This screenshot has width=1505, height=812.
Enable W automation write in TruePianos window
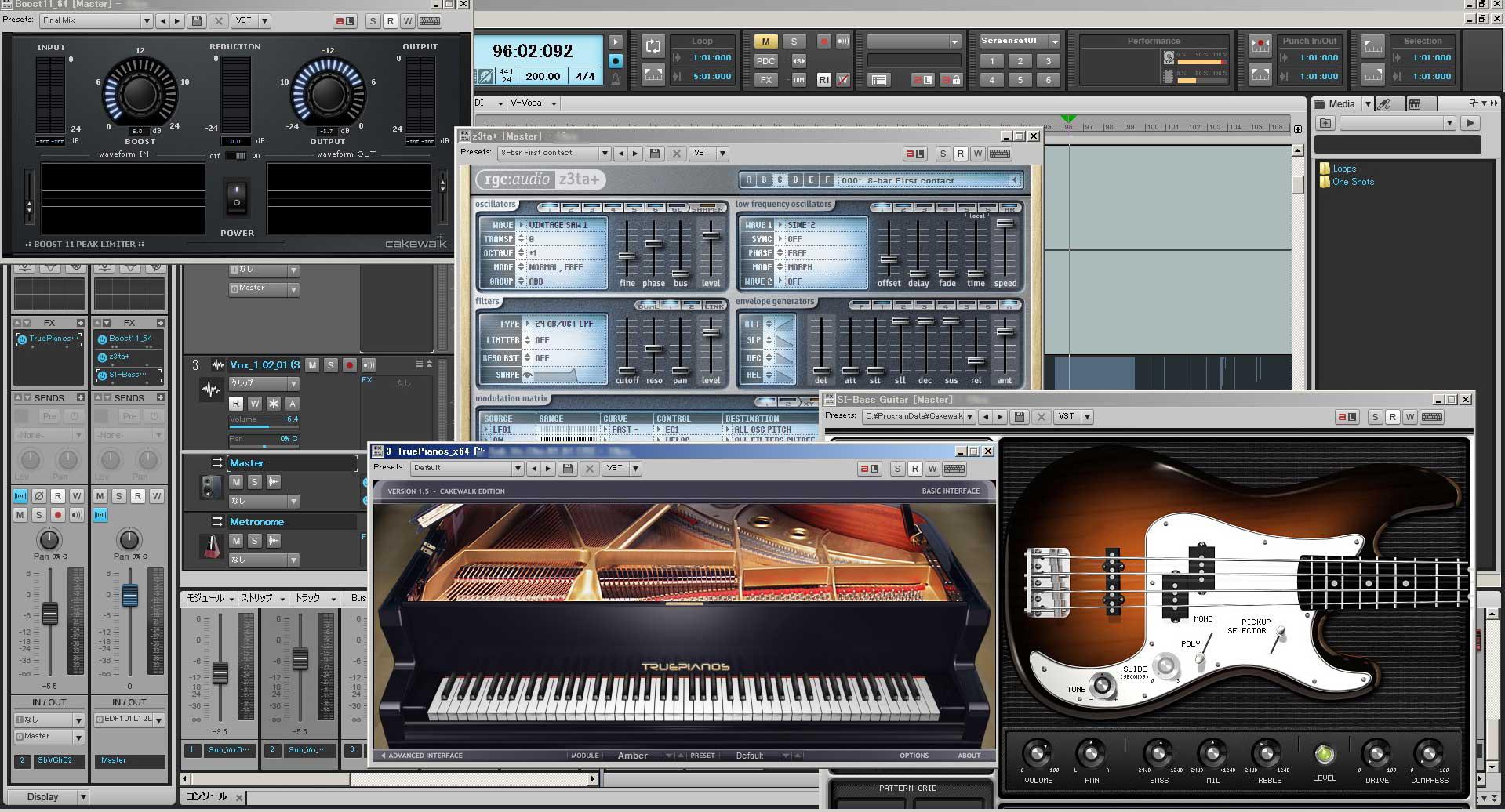pos(932,469)
